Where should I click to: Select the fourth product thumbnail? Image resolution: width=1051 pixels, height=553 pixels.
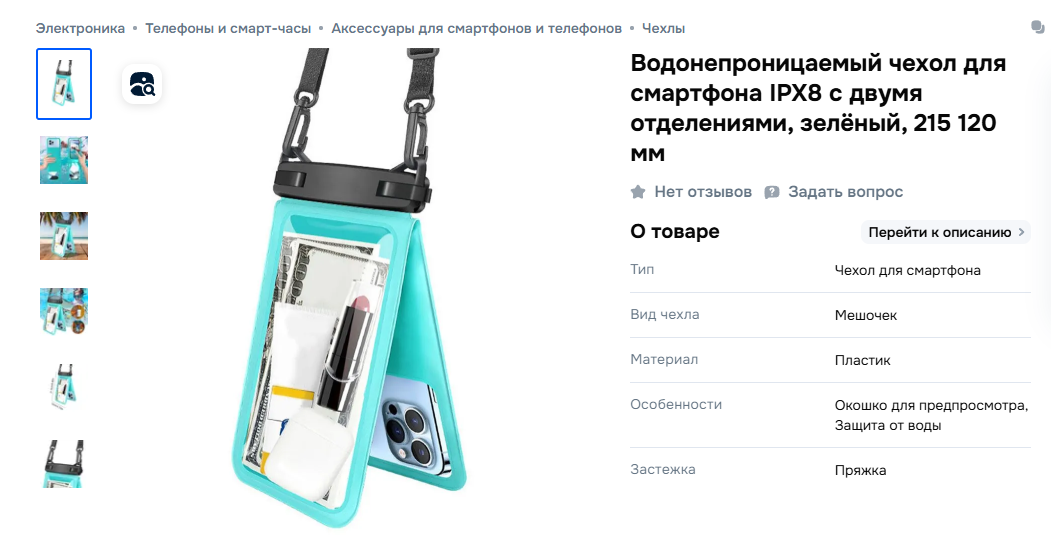64,312
